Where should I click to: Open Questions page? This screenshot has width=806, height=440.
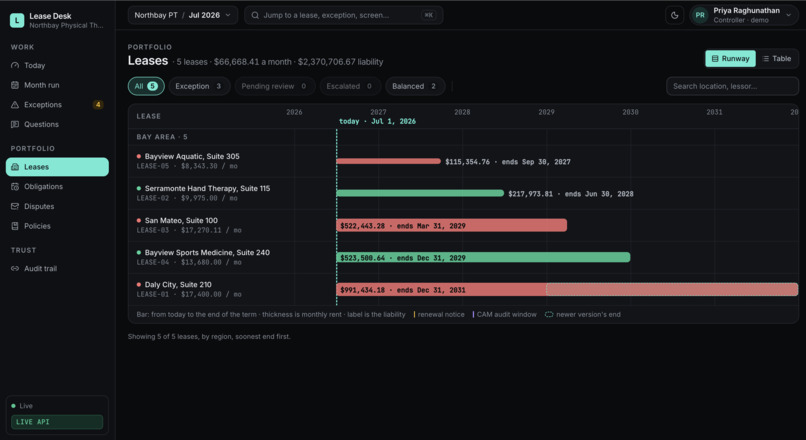(57, 124)
